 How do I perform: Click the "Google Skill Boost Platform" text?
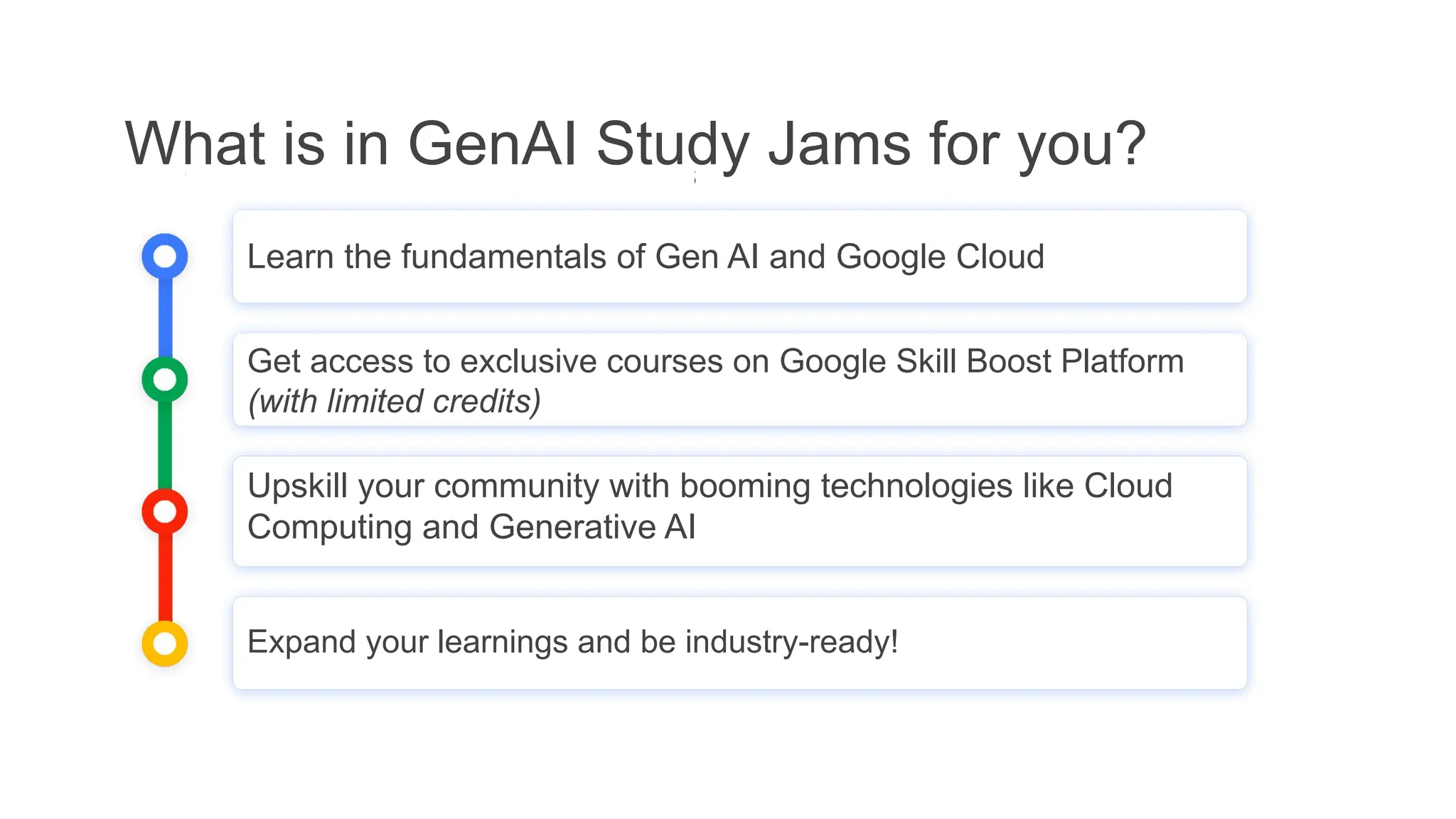[981, 361]
